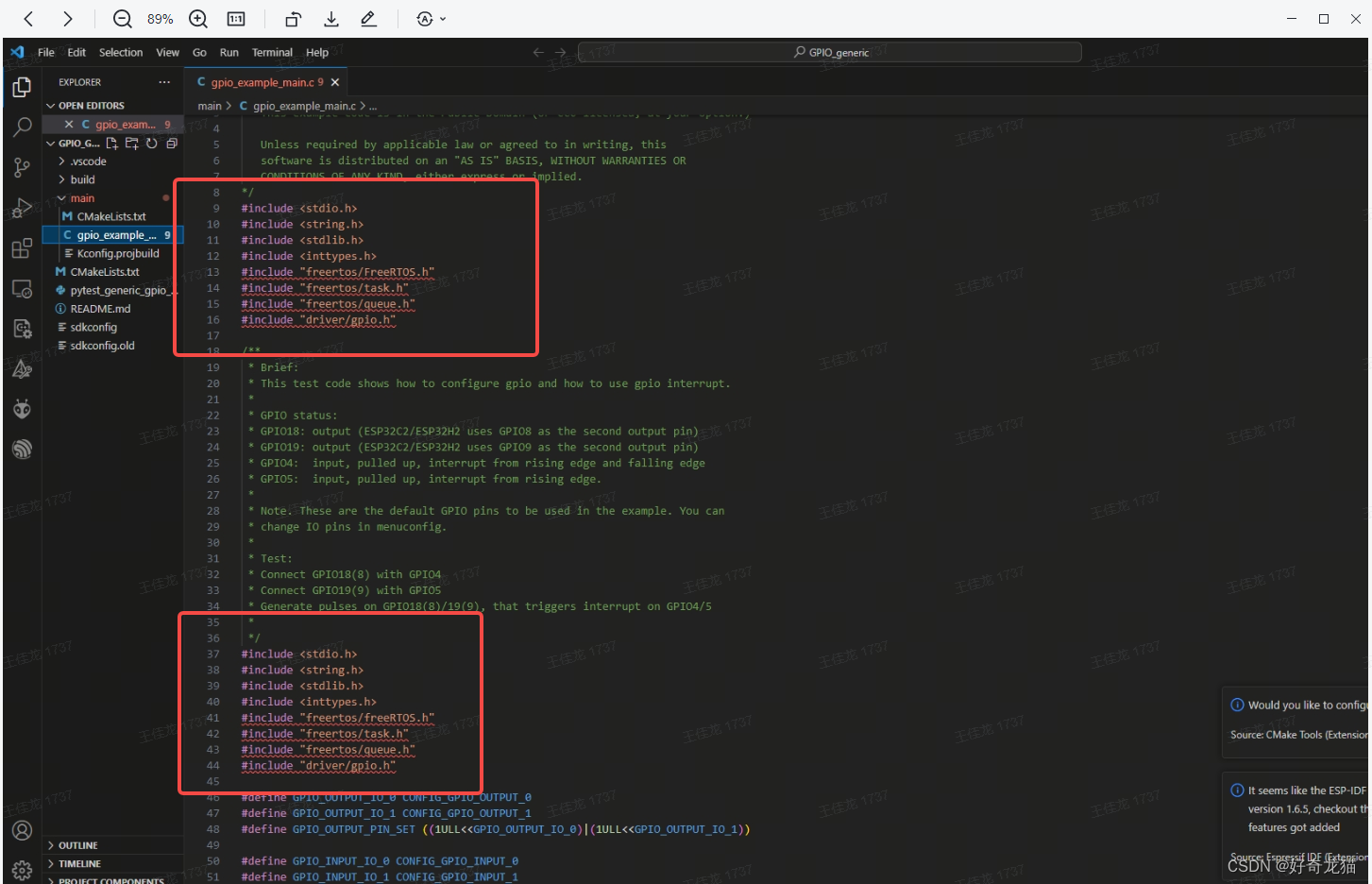Image resolution: width=1372 pixels, height=884 pixels.
Task: Open the edit pencil tool
Action: pyautogui.click(x=368, y=19)
